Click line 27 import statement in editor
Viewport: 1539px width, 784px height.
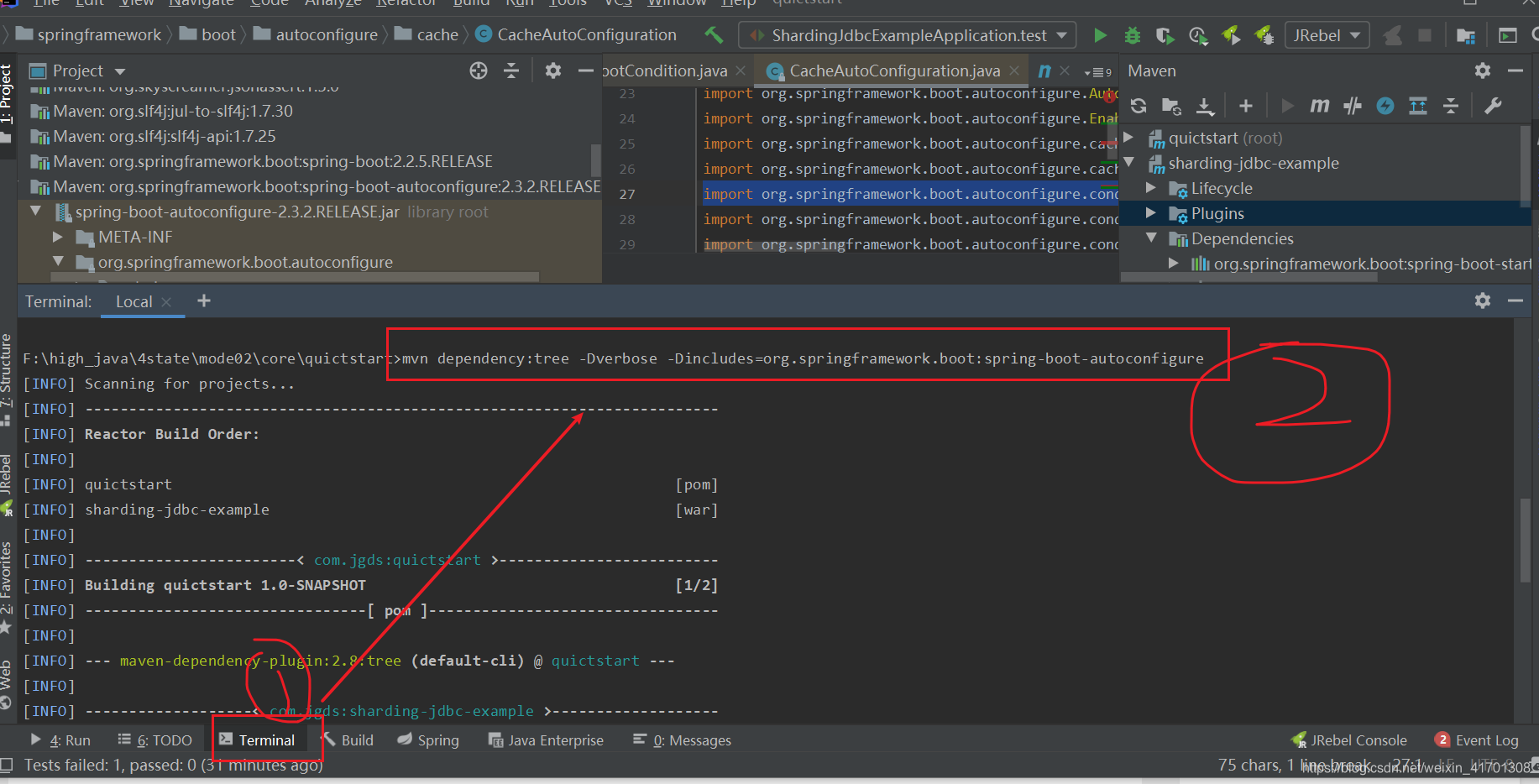(x=910, y=194)
